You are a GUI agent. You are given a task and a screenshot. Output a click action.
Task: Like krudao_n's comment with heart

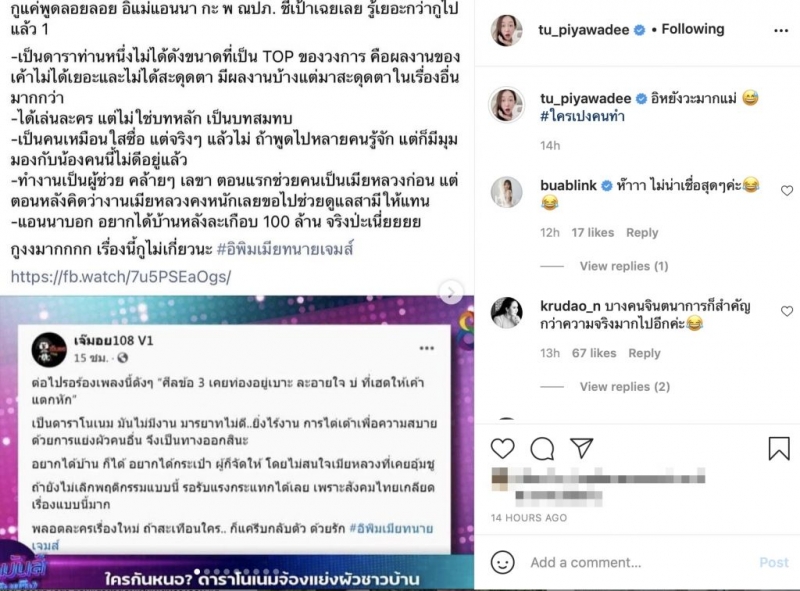tap(787, 311)
